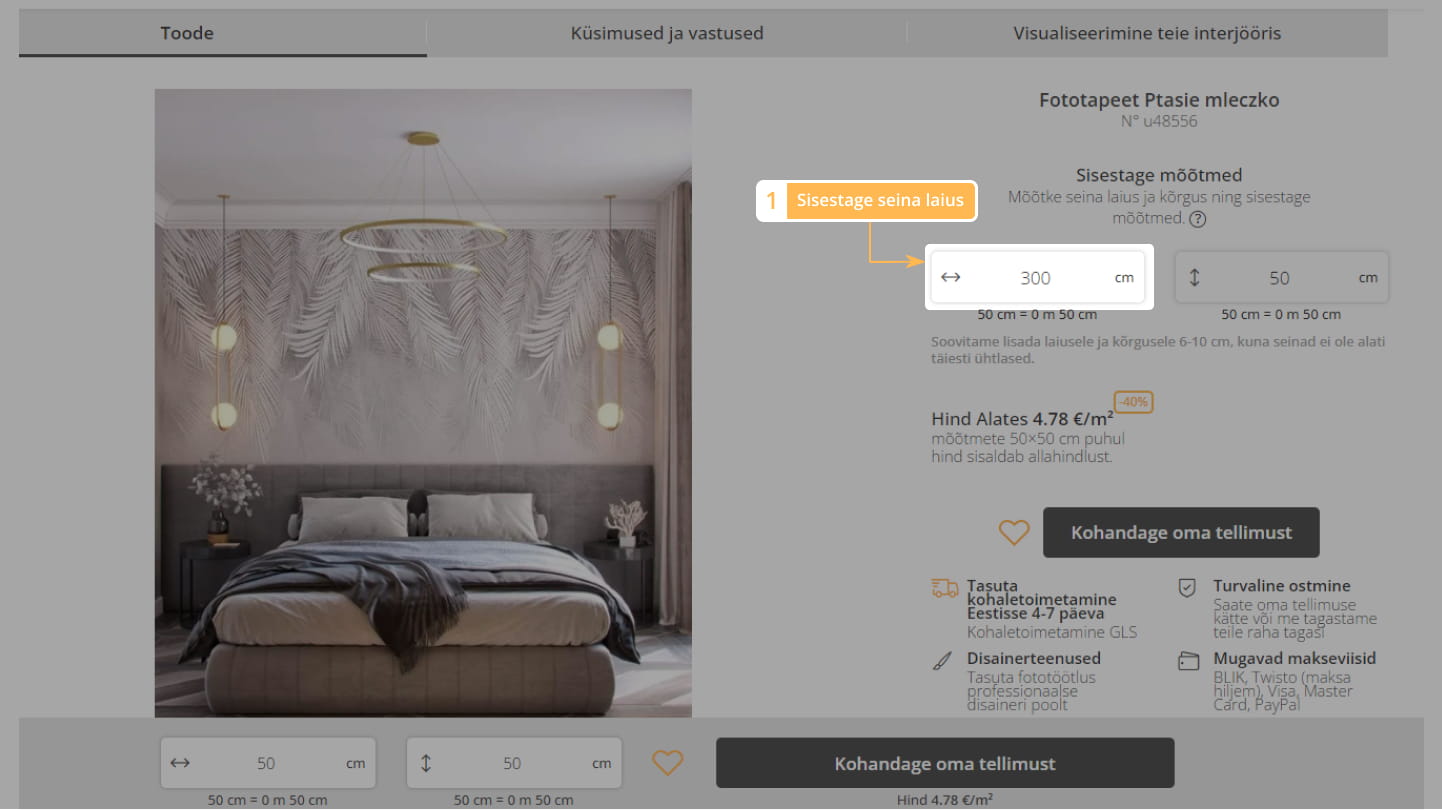Click the secure purchase shield icon
Image resolution: width=1442 pixels, height=810 pixels.
1187,588
